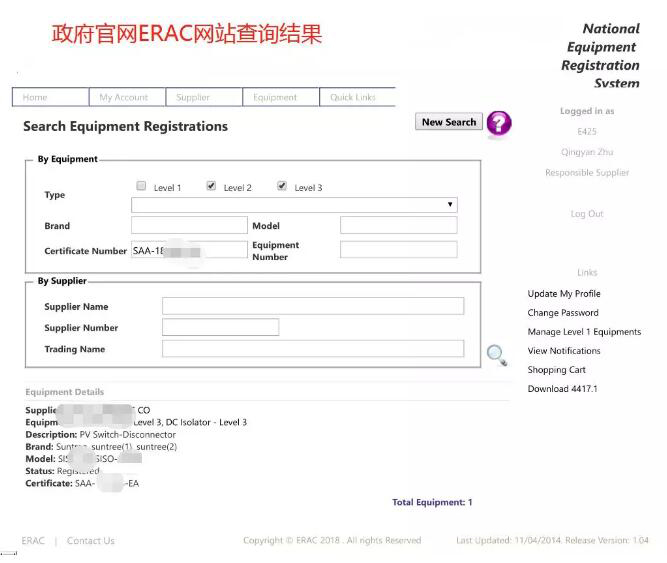Click the Log Out link
The image size is (667, 563).
click(x=587, y=214)
